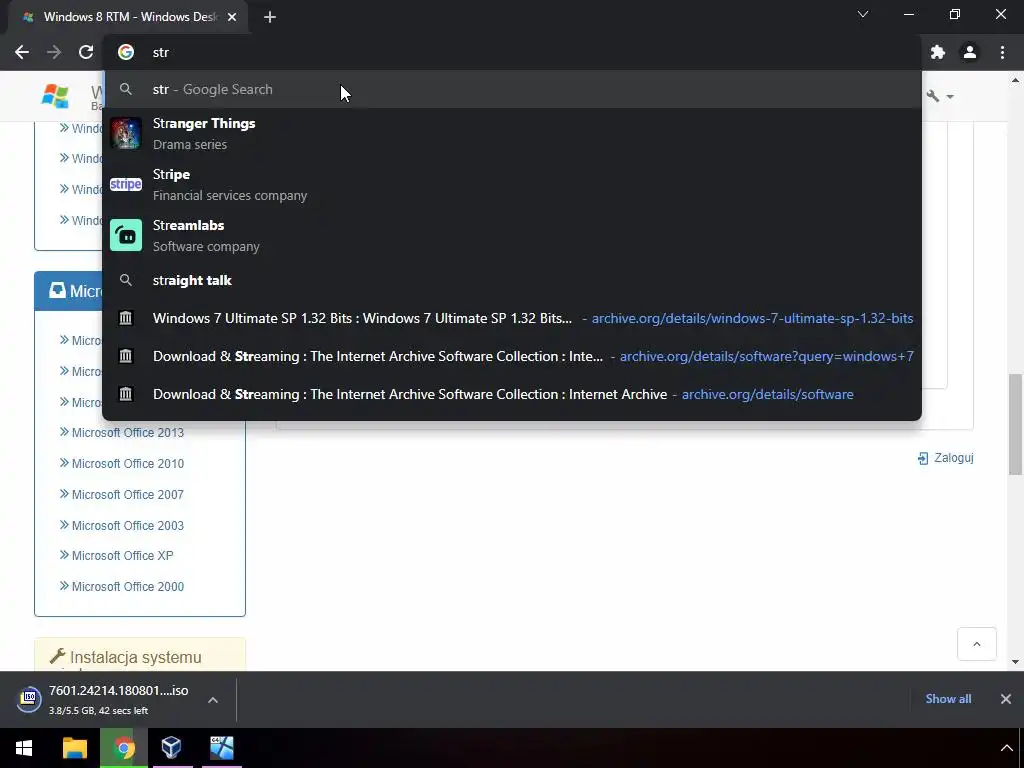Go back to the previous page

[x=22, y=52]
